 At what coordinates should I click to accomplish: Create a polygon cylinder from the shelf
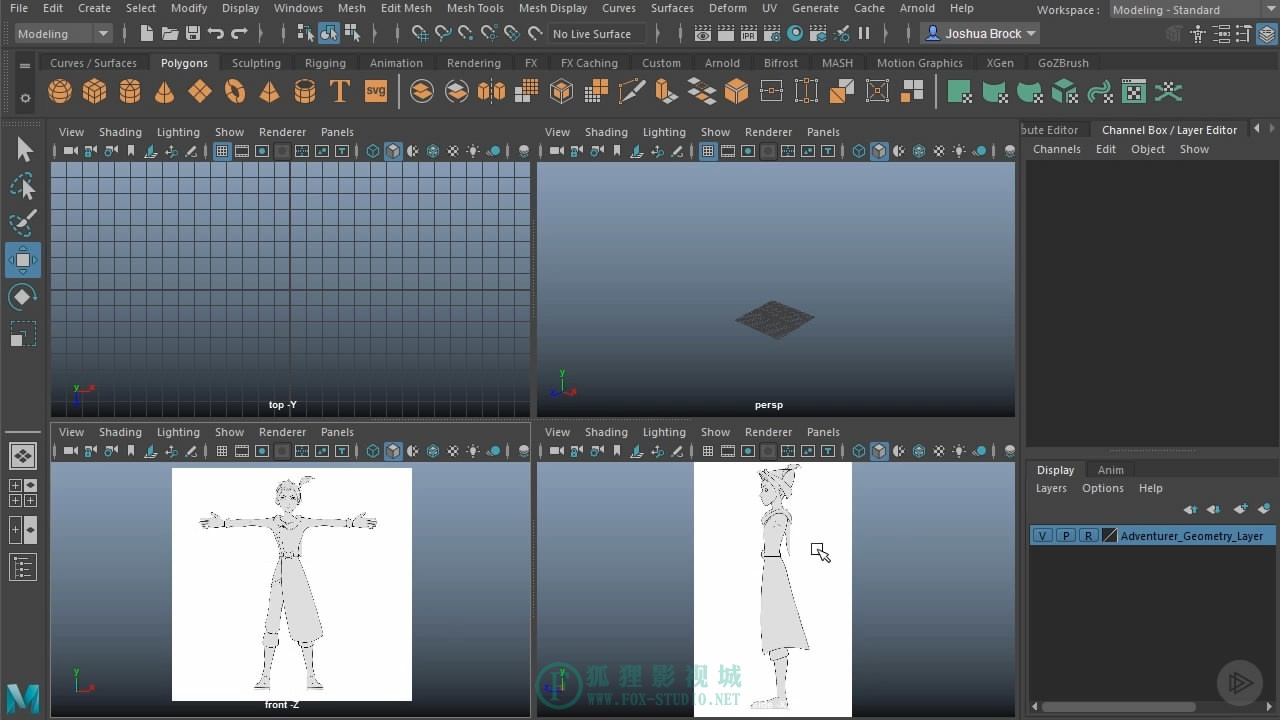point(130,92)
